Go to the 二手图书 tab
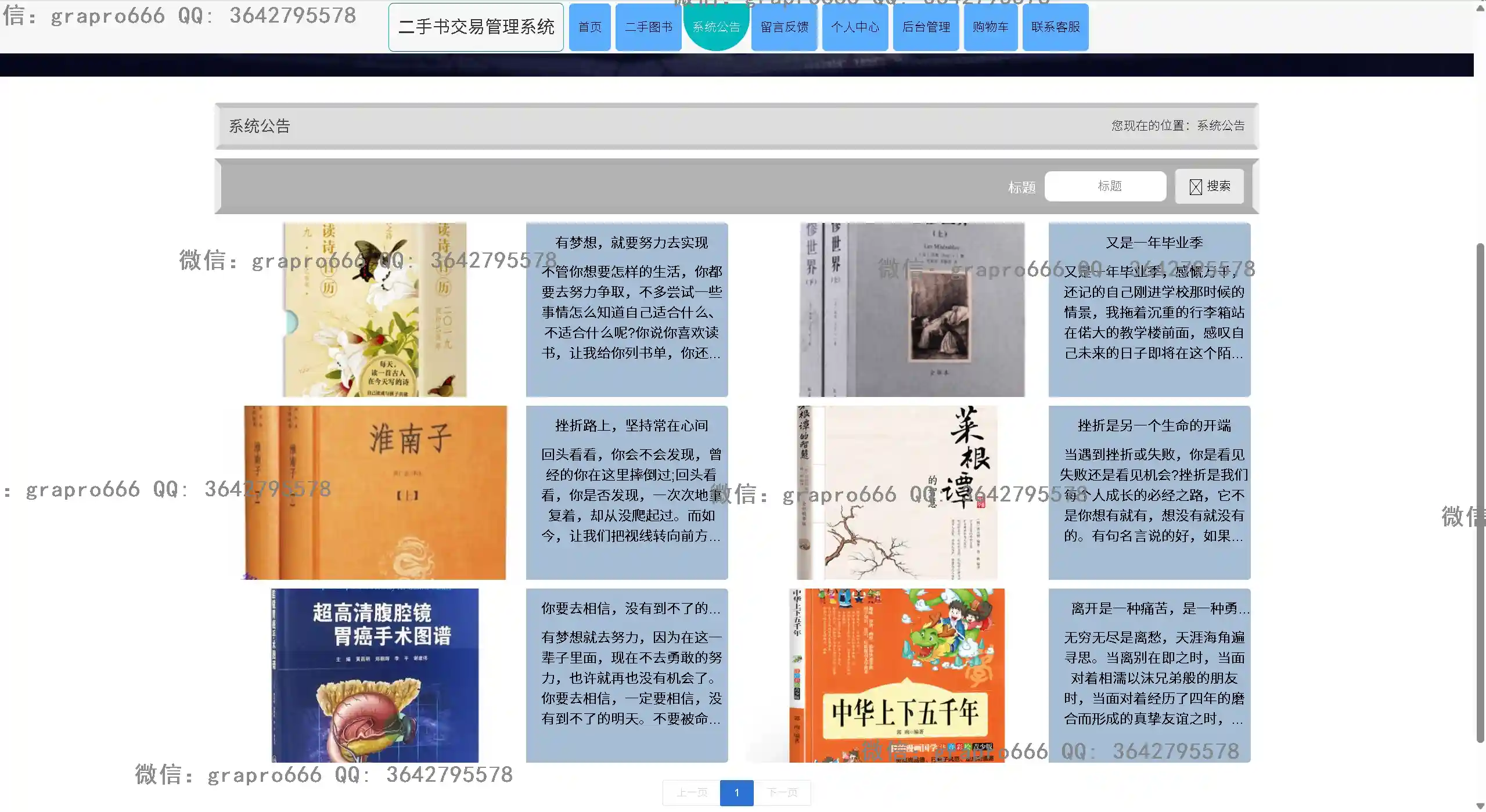 pyautogui.click(x=648, y=27)
